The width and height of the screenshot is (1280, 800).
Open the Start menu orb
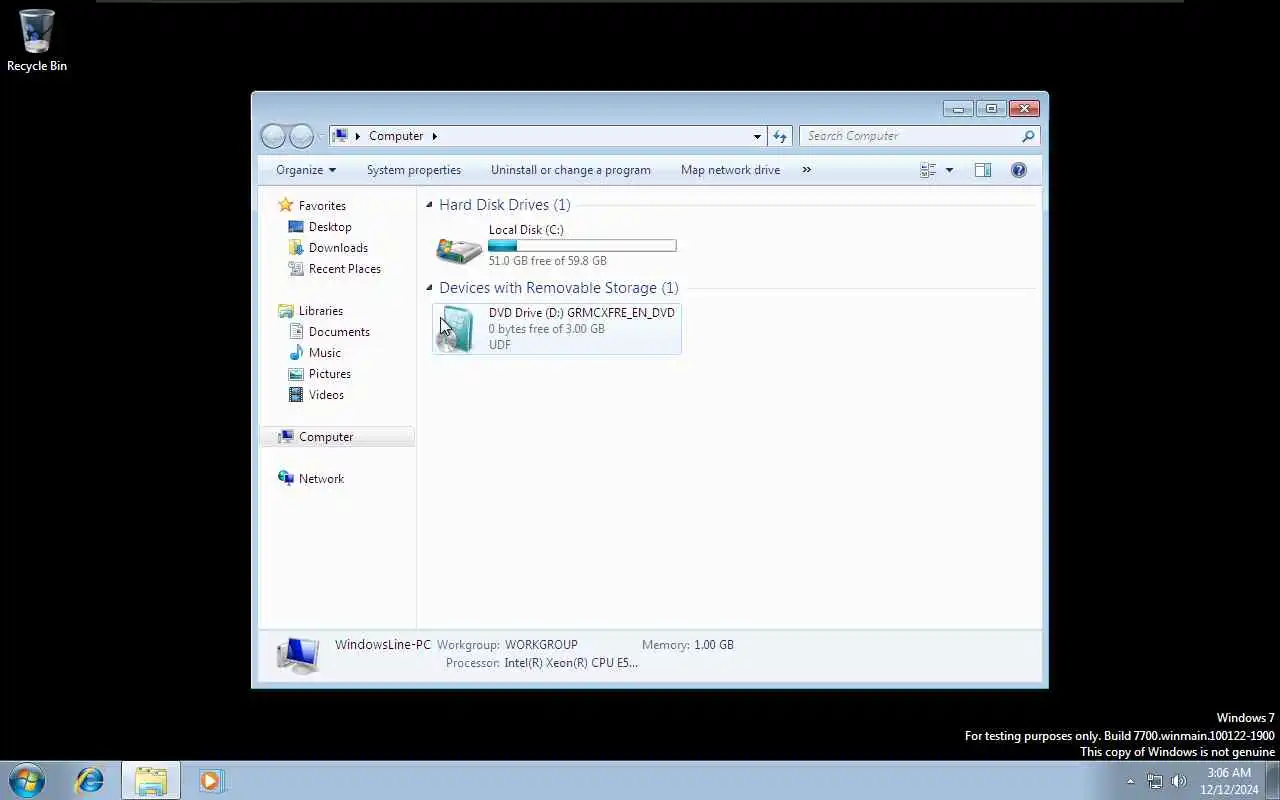click(26, 781)
